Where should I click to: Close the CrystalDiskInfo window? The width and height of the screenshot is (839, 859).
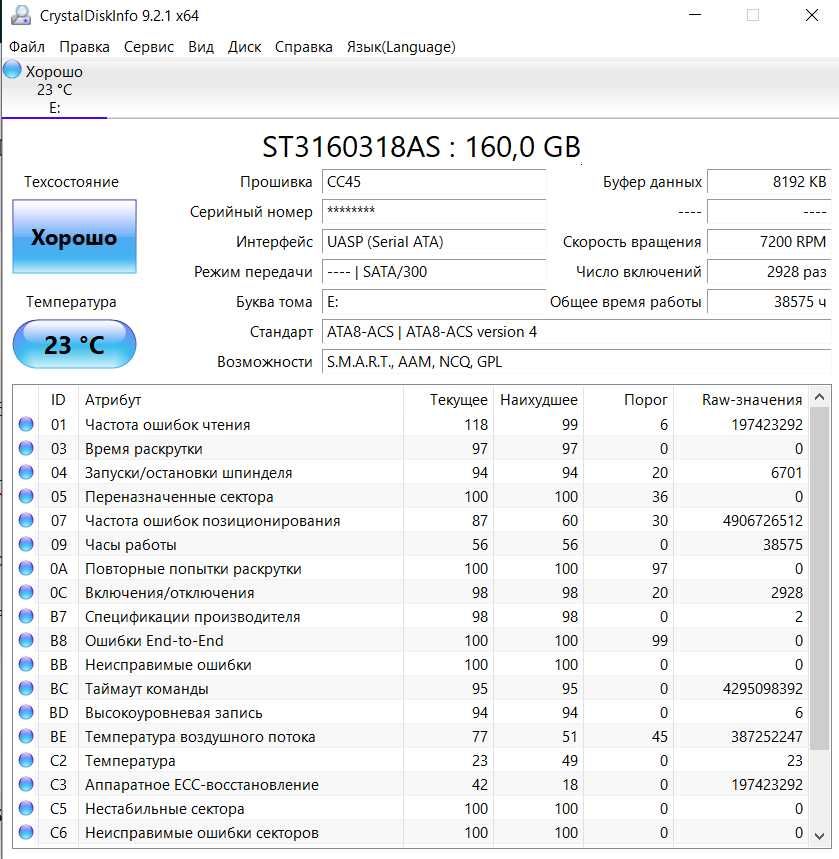coord(812,15)
